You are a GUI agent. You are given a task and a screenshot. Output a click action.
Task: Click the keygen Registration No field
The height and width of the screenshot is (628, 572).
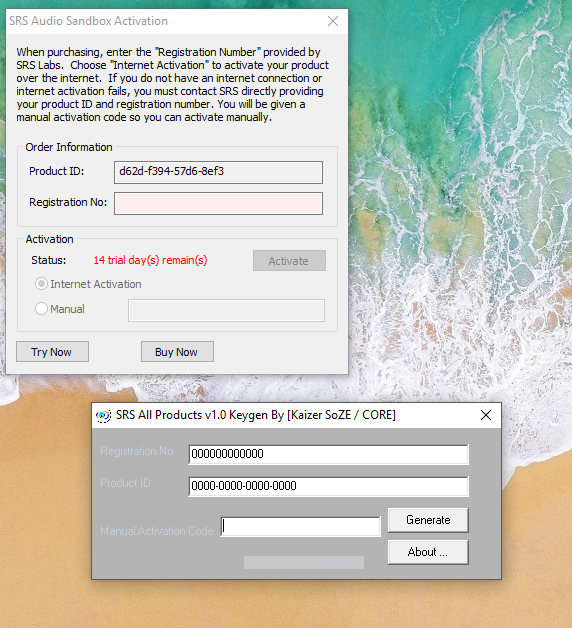pyautogui.click(x=328, y=455)
